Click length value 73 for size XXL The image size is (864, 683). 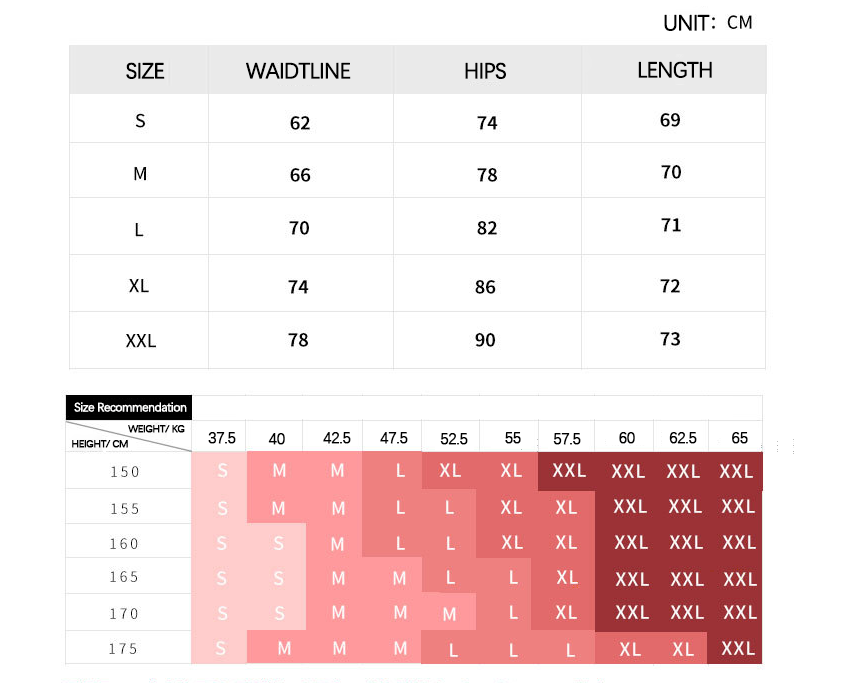pyautogui.click(x=670, y=339)
